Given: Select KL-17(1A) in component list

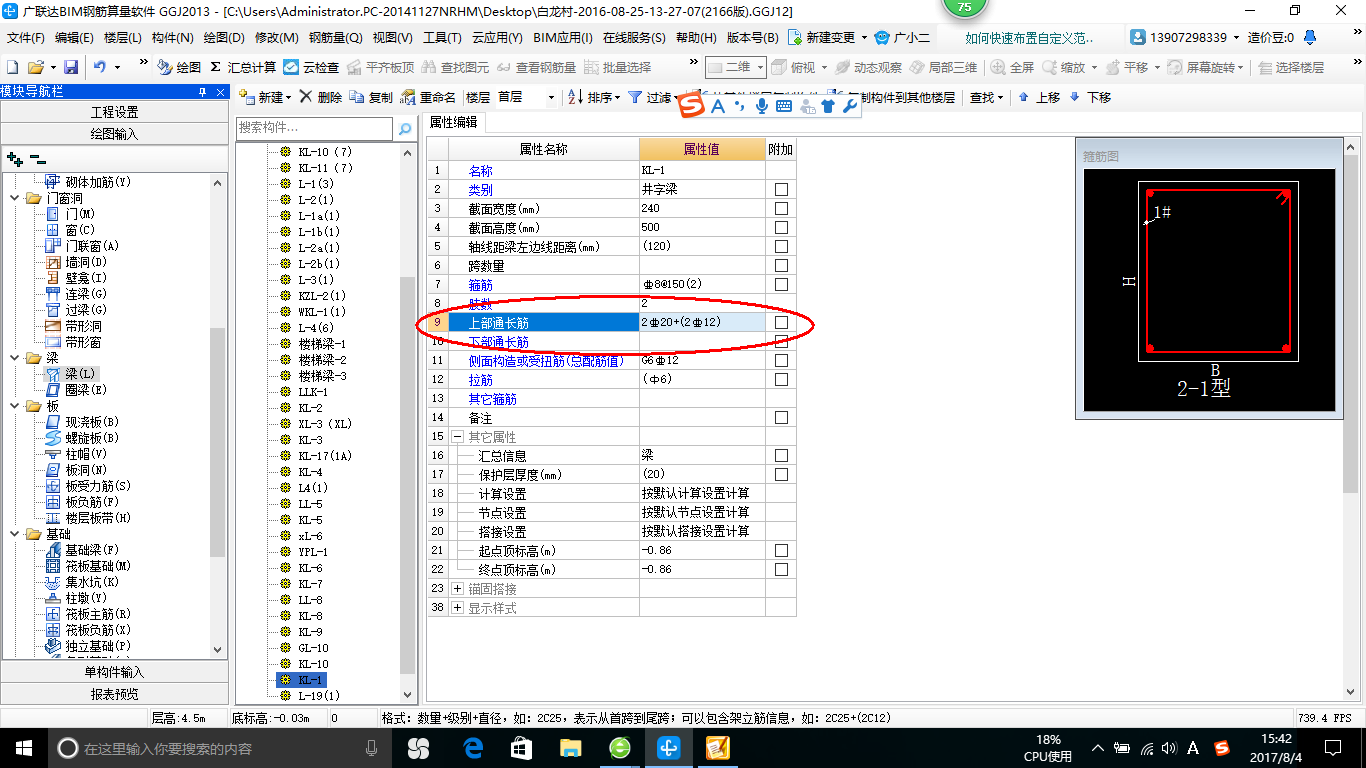Looking at the screenshot, I should (x=325, y=456).
